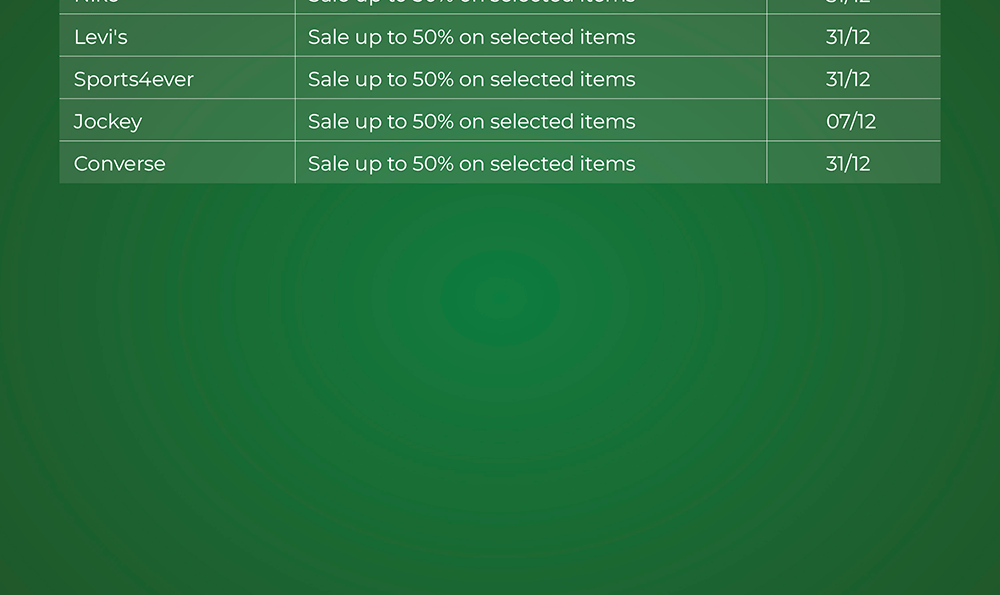
Task: Click the 31/12 date in Levi's row
Action: 848,37
